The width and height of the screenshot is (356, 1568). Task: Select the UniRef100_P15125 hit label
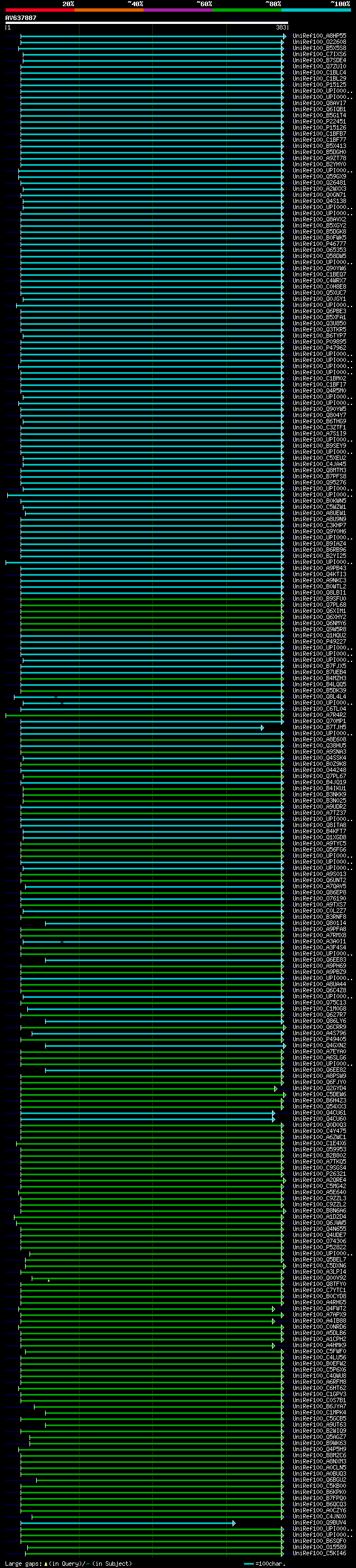[319, 85]
